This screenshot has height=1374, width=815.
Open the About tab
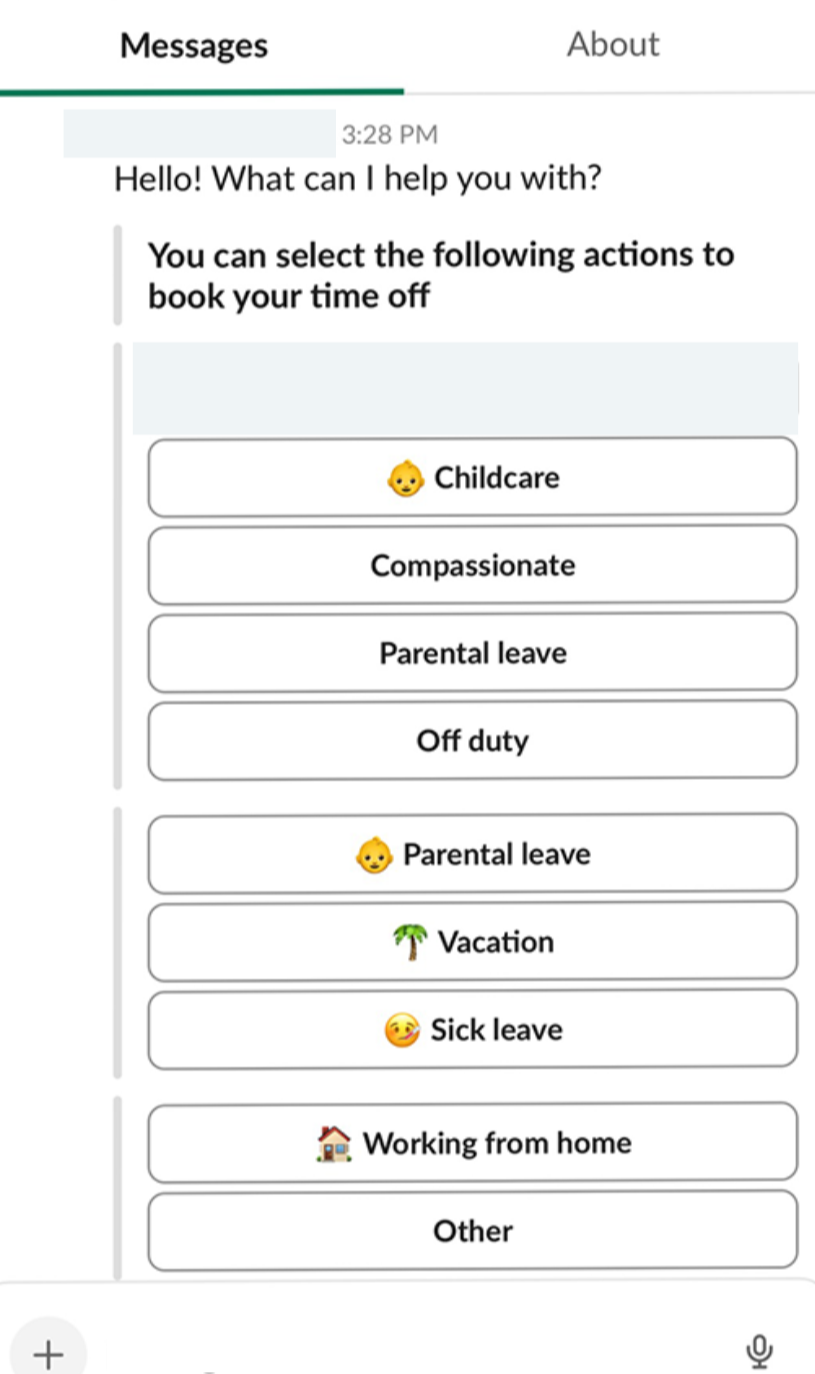pyautogui.click(x=612, y=45)
